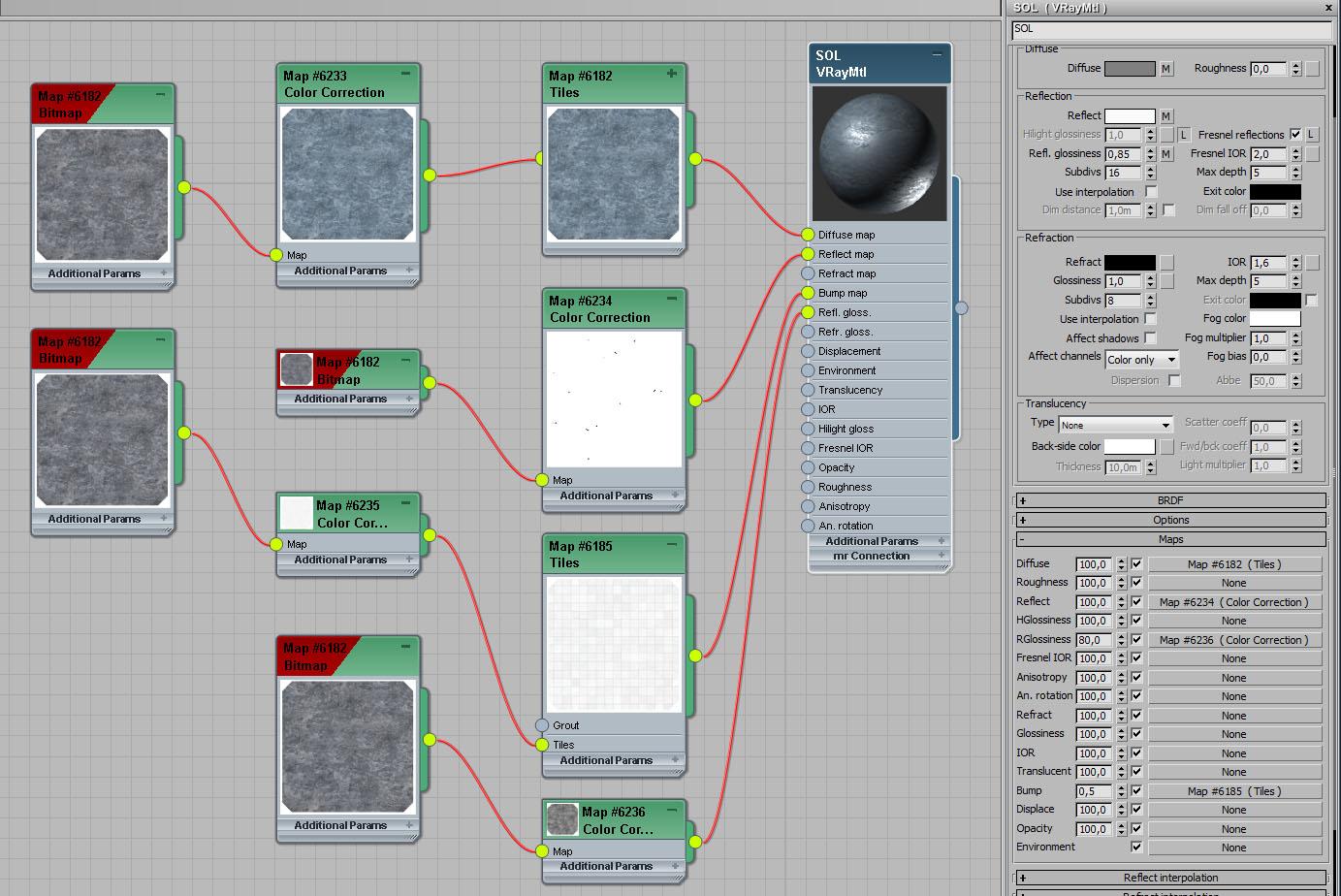Click the Reflect map input socket
The height and width of the screenshot is (896, 1341).
(x=808, y=254)
